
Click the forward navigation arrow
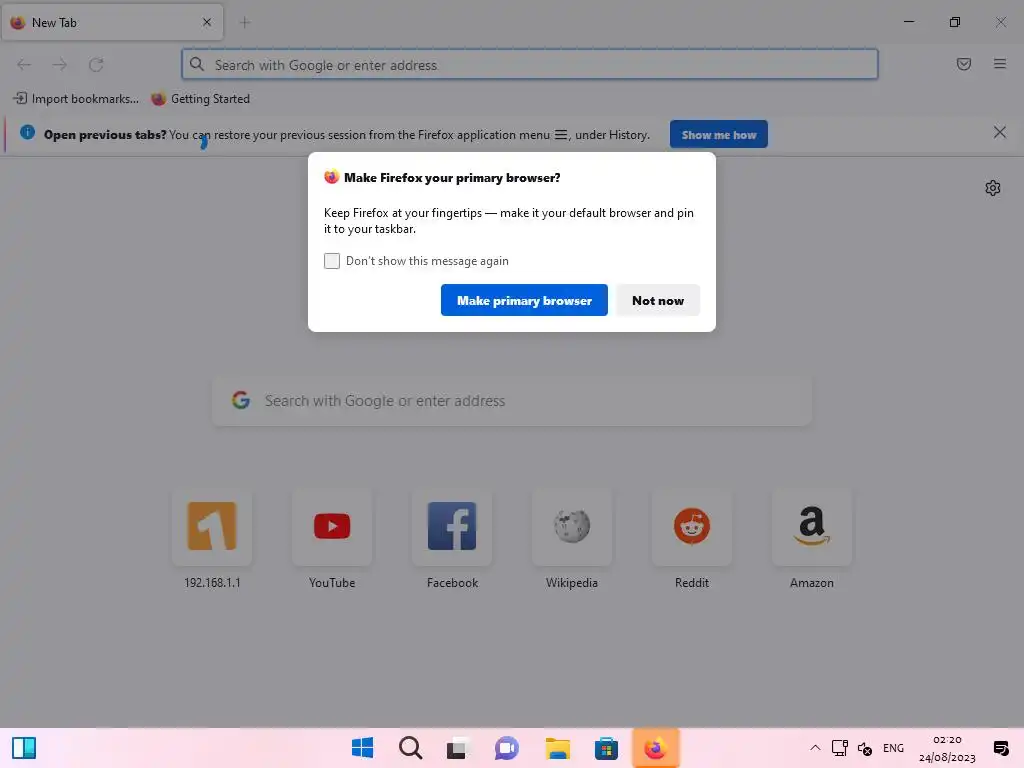click(x=60, y=65)
